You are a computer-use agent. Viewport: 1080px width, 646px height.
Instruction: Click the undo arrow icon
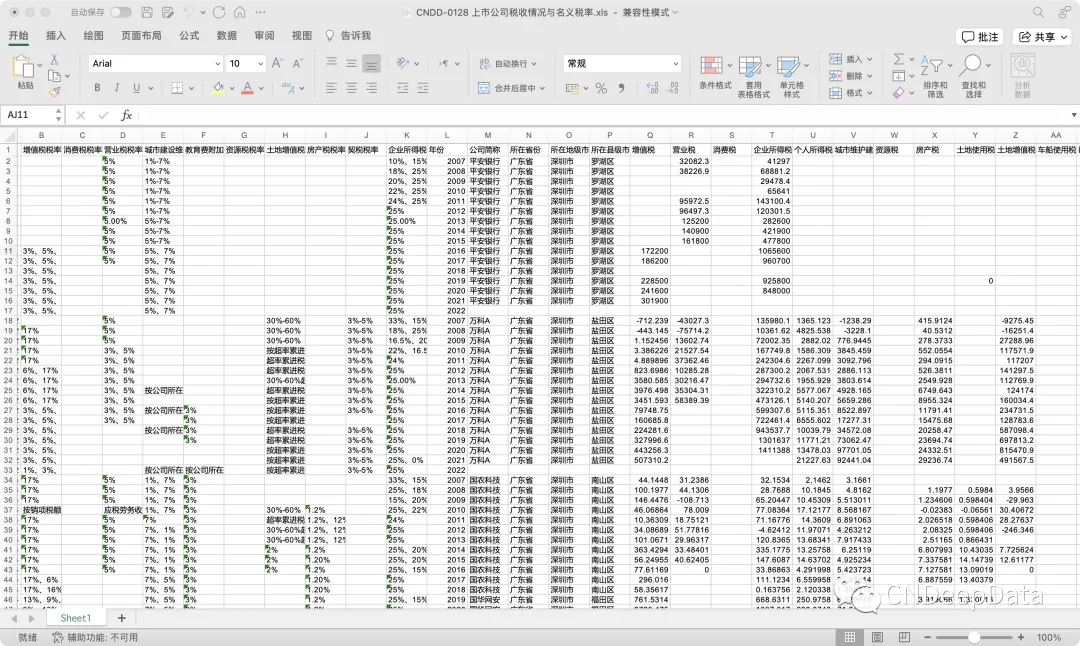(189, 12)
